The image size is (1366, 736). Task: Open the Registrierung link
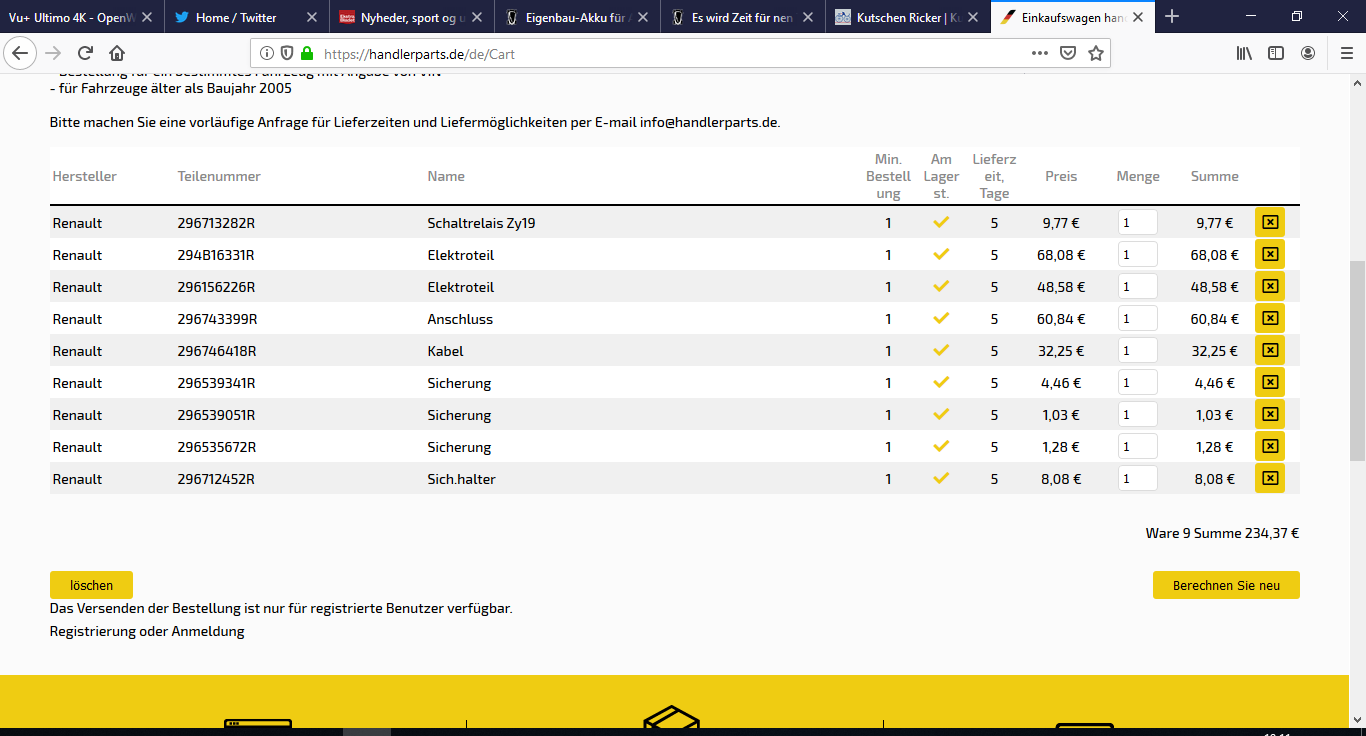[x=93, y=631]
